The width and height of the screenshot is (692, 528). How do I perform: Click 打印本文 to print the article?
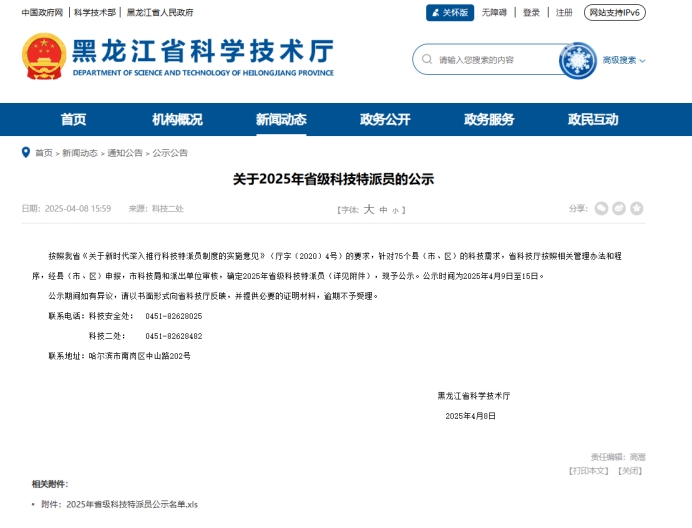click(588, 470)
